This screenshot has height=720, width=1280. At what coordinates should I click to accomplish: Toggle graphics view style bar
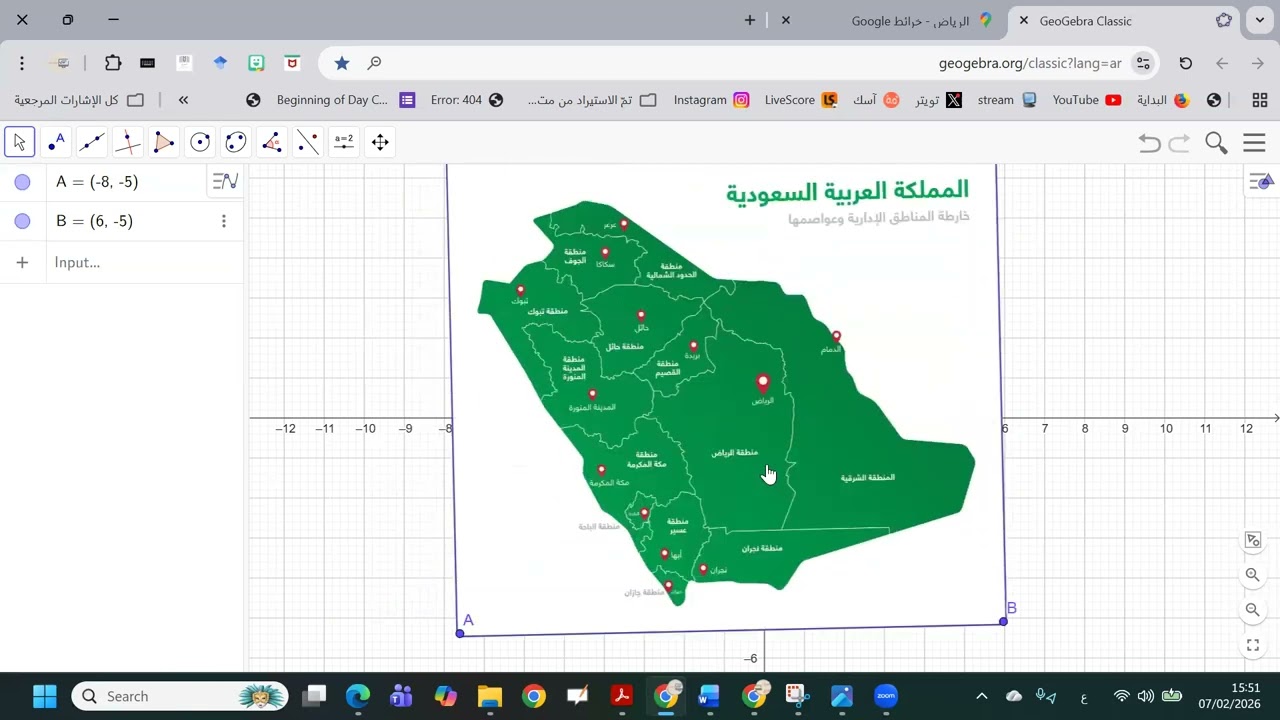pos(1262,181)
